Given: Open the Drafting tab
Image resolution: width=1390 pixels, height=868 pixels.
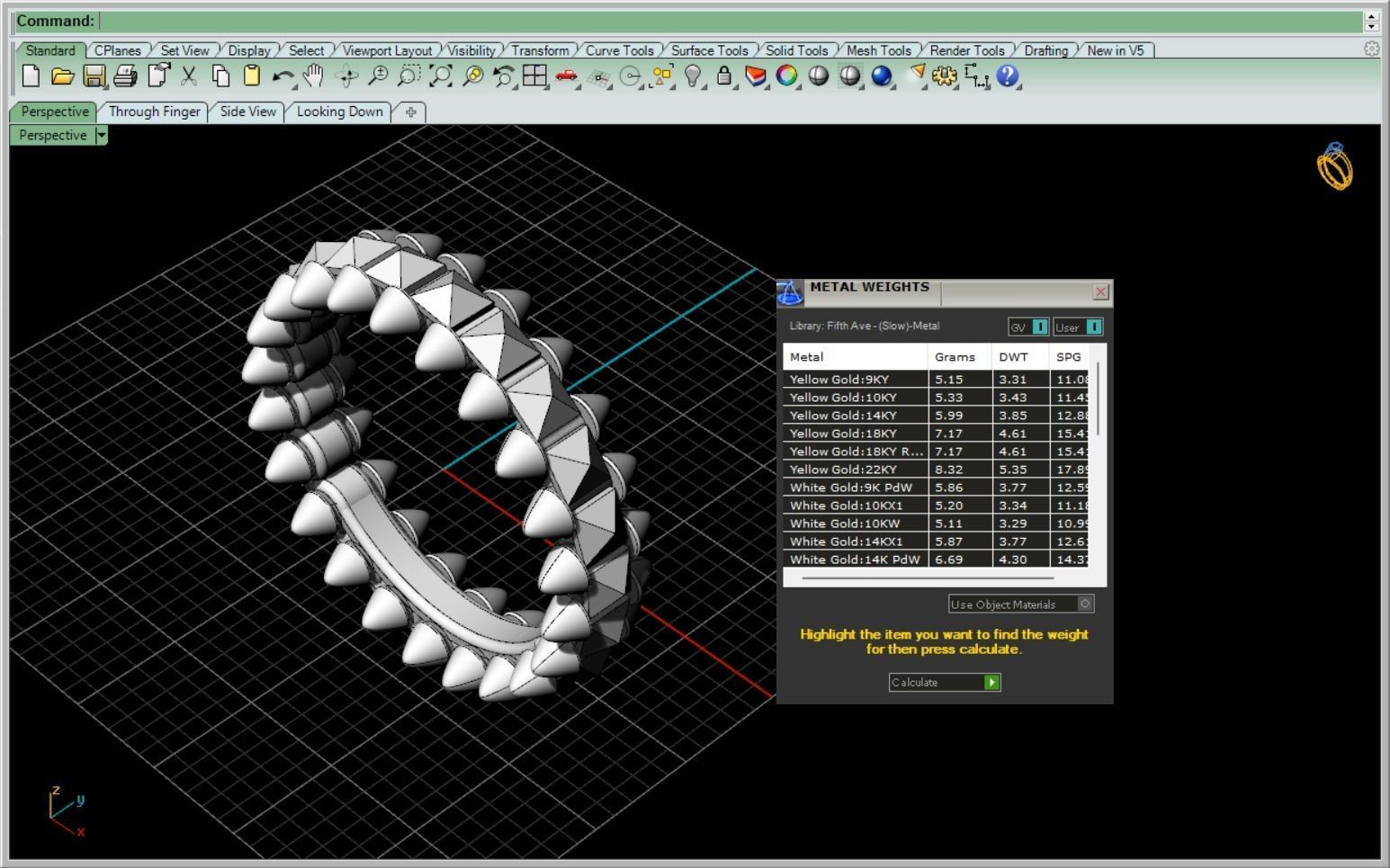Looking at the screenshot, I should 1045,50.
